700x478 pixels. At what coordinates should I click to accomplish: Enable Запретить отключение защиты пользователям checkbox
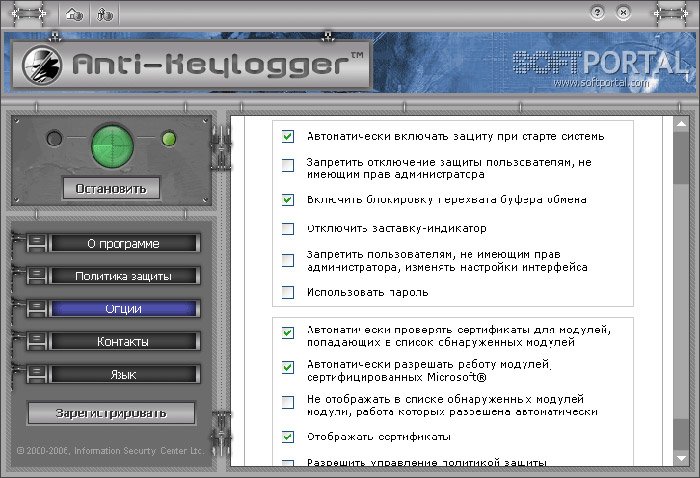coord(288,166)
